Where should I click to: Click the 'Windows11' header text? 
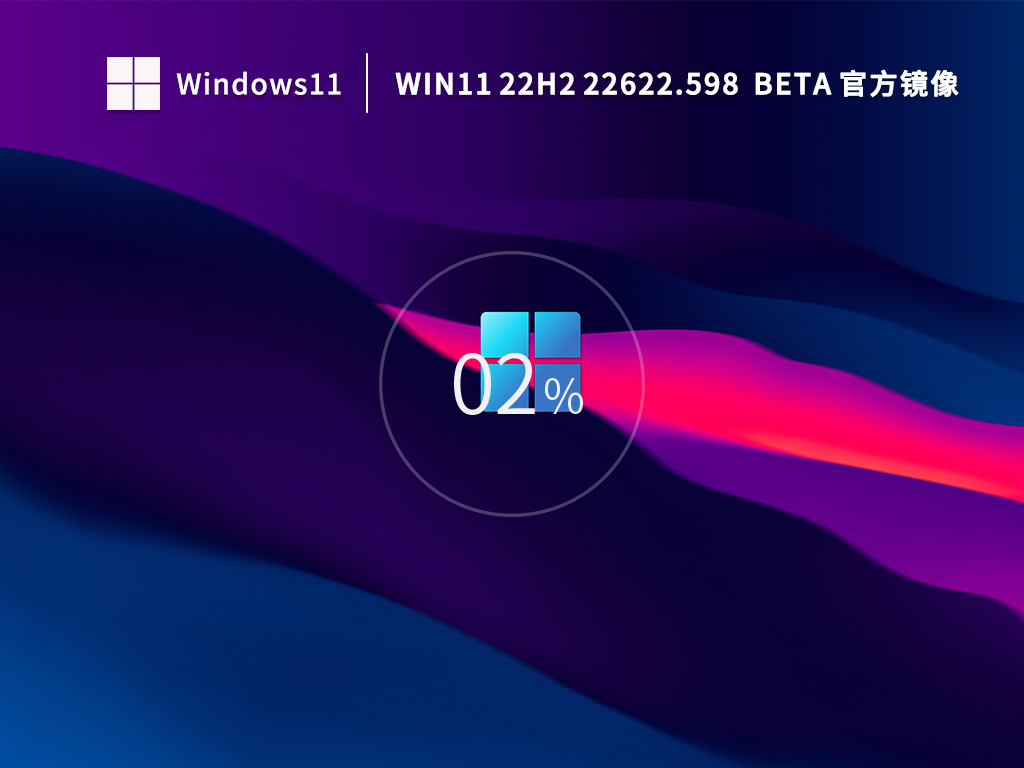pos(259,84)
